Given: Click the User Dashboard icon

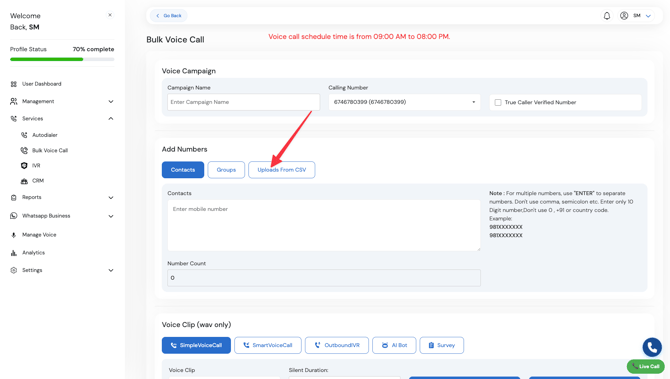Looking at the screenshot, I should 14,84.
